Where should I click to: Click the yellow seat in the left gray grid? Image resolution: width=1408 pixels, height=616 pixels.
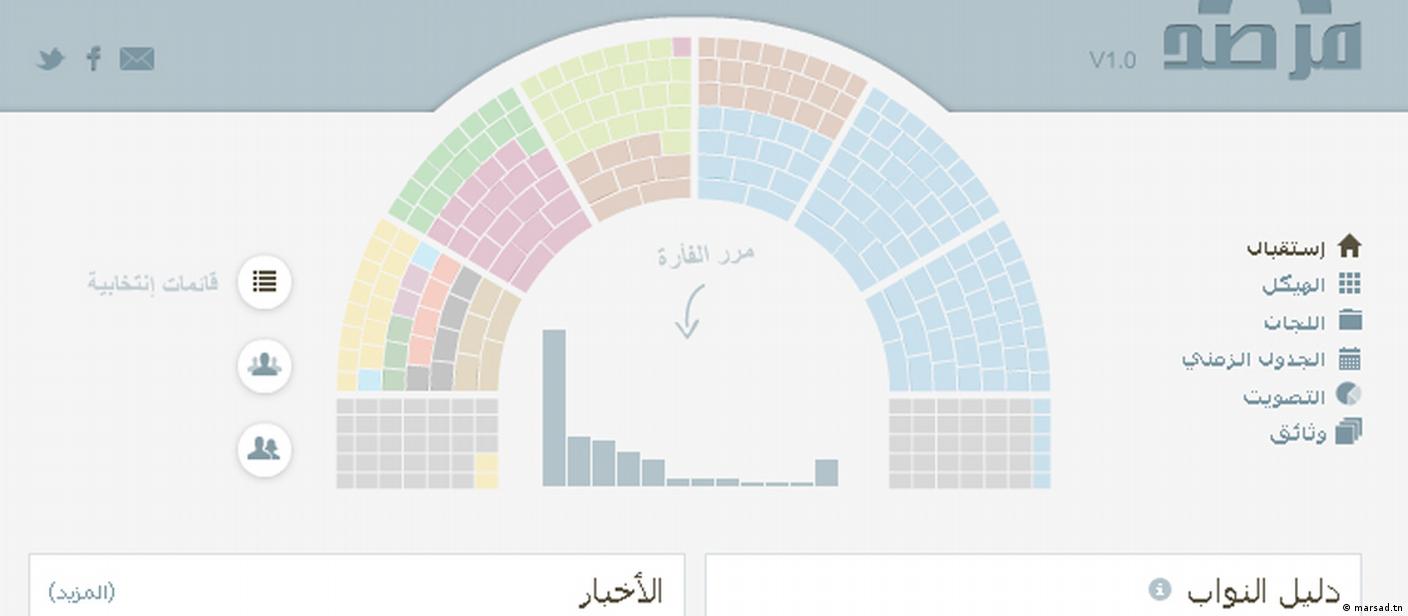point(486,470)
